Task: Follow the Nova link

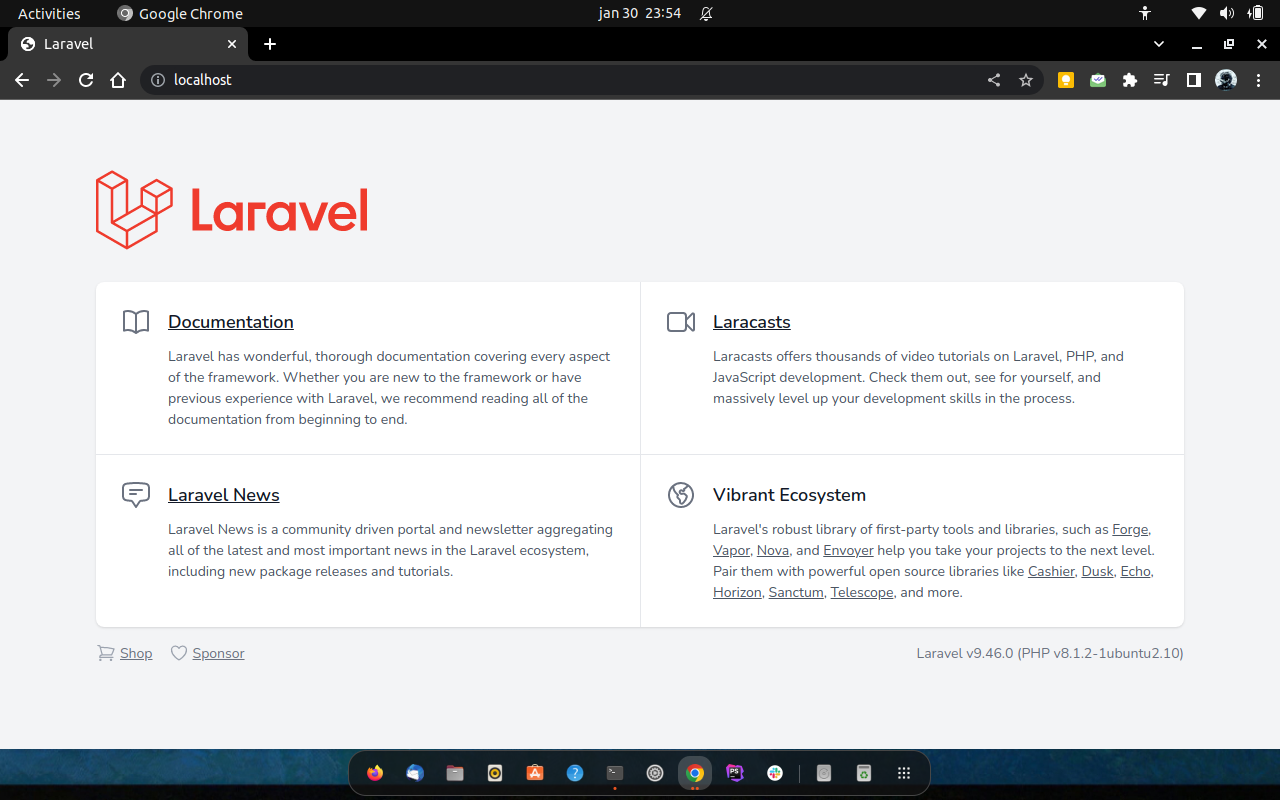Action: (773, 551)
